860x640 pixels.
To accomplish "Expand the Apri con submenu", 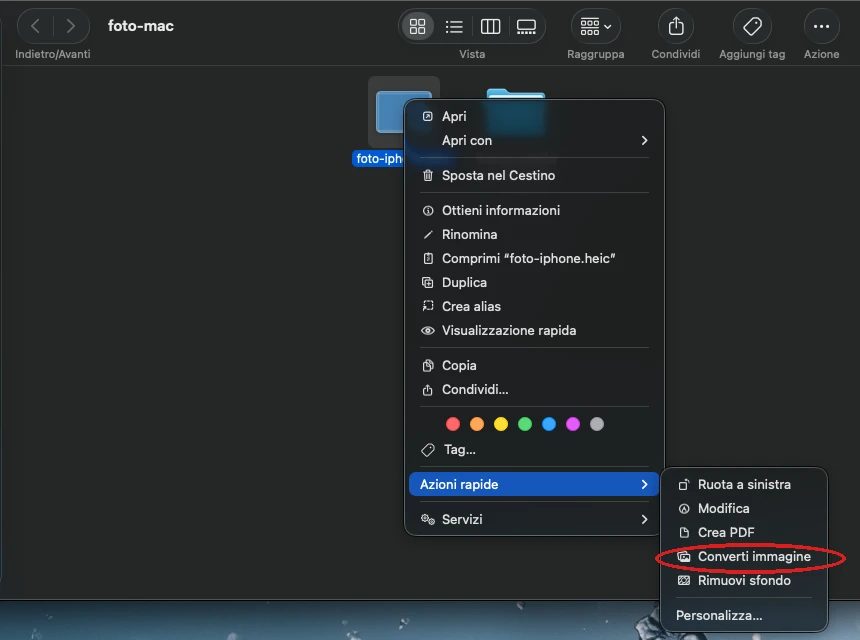I will 534,140.
